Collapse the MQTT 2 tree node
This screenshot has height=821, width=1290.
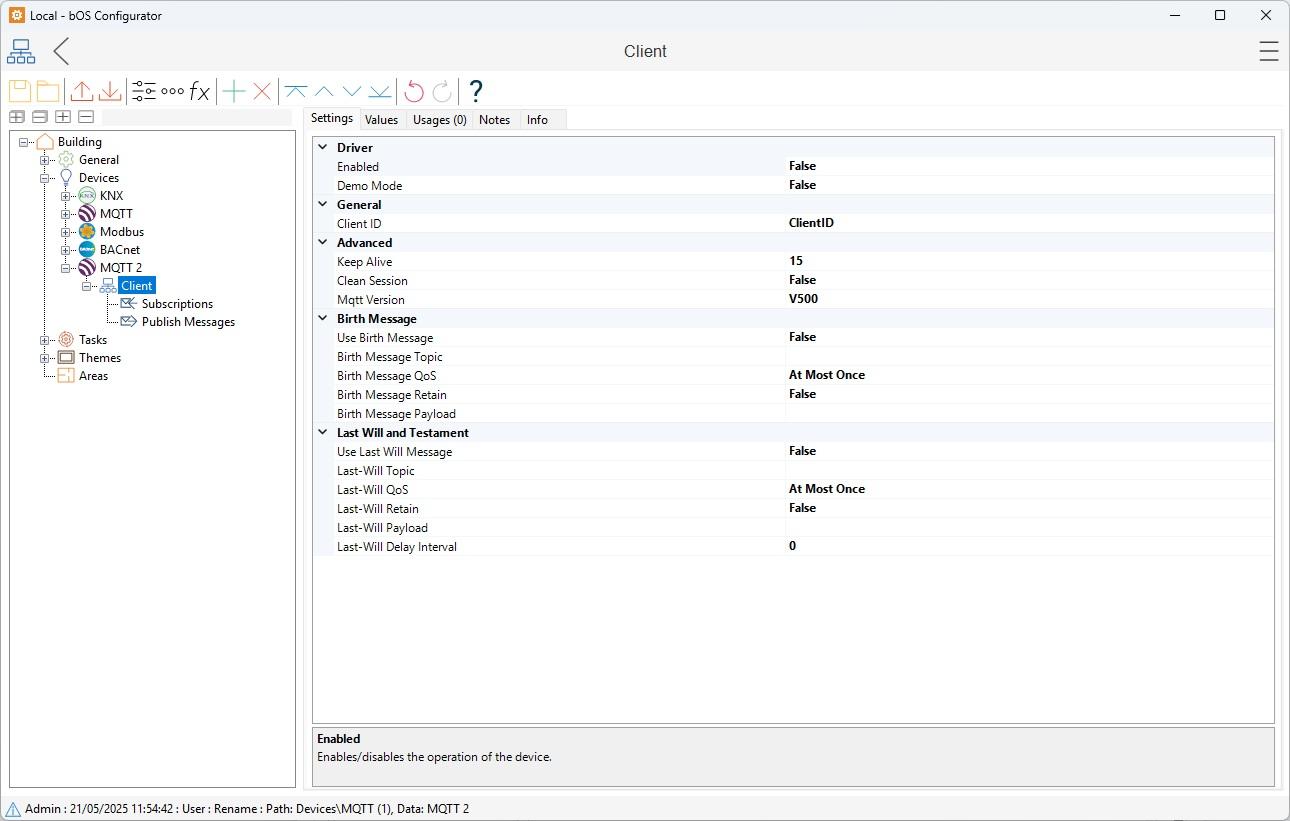pyautogui.click(x=66, y=268)
